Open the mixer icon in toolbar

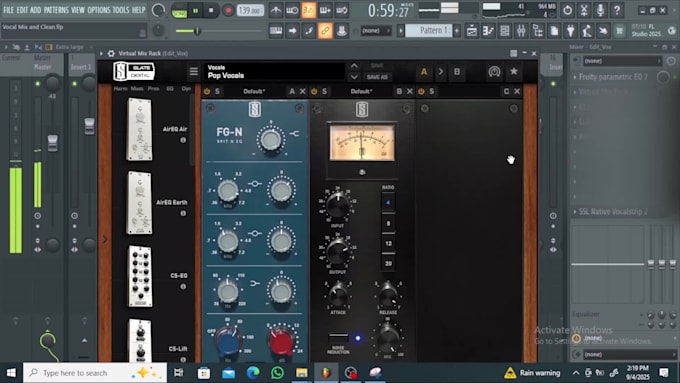(x=521, y=31)
